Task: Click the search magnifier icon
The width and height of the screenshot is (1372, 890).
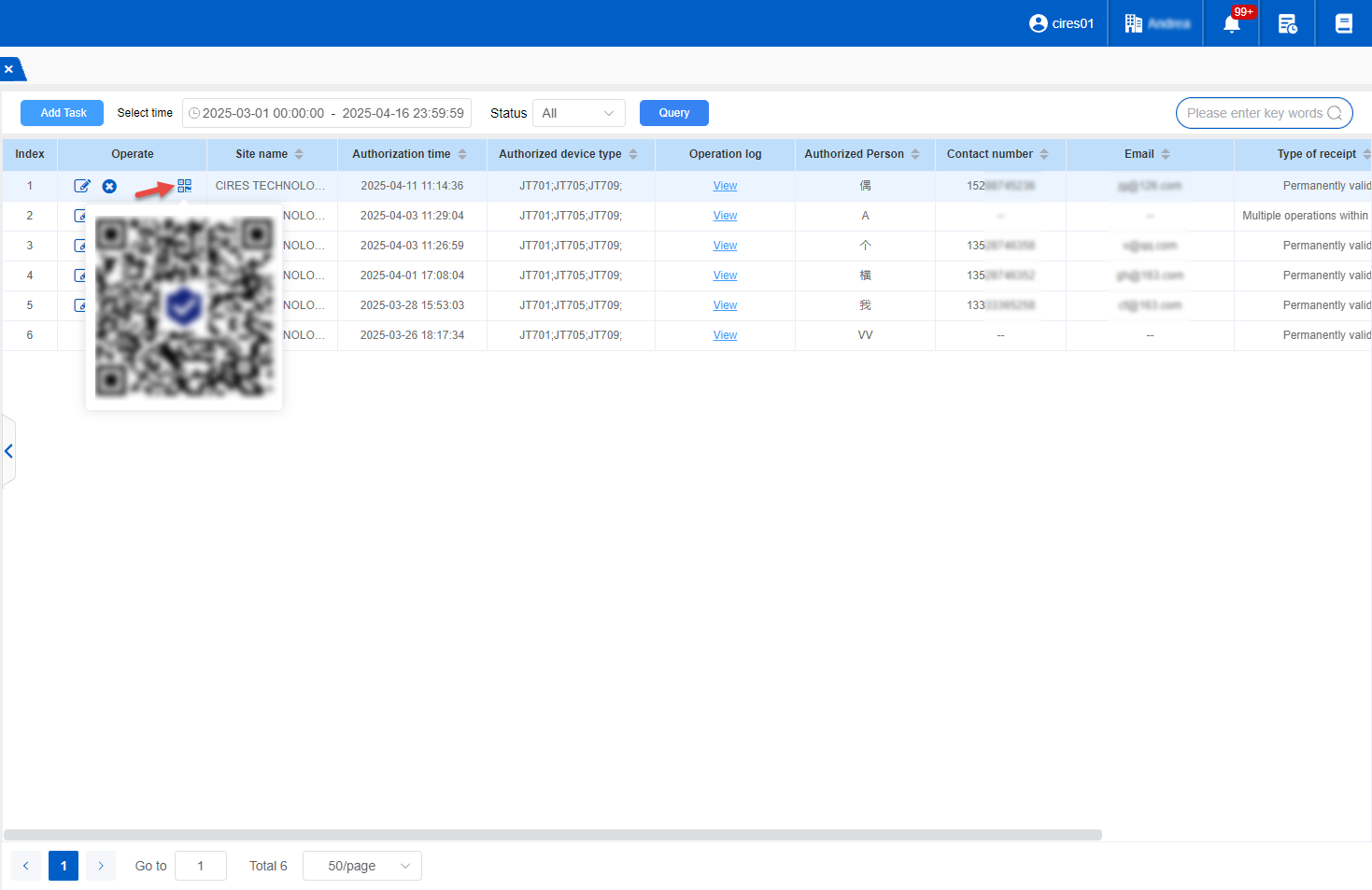Action: tap(1335, 113)
